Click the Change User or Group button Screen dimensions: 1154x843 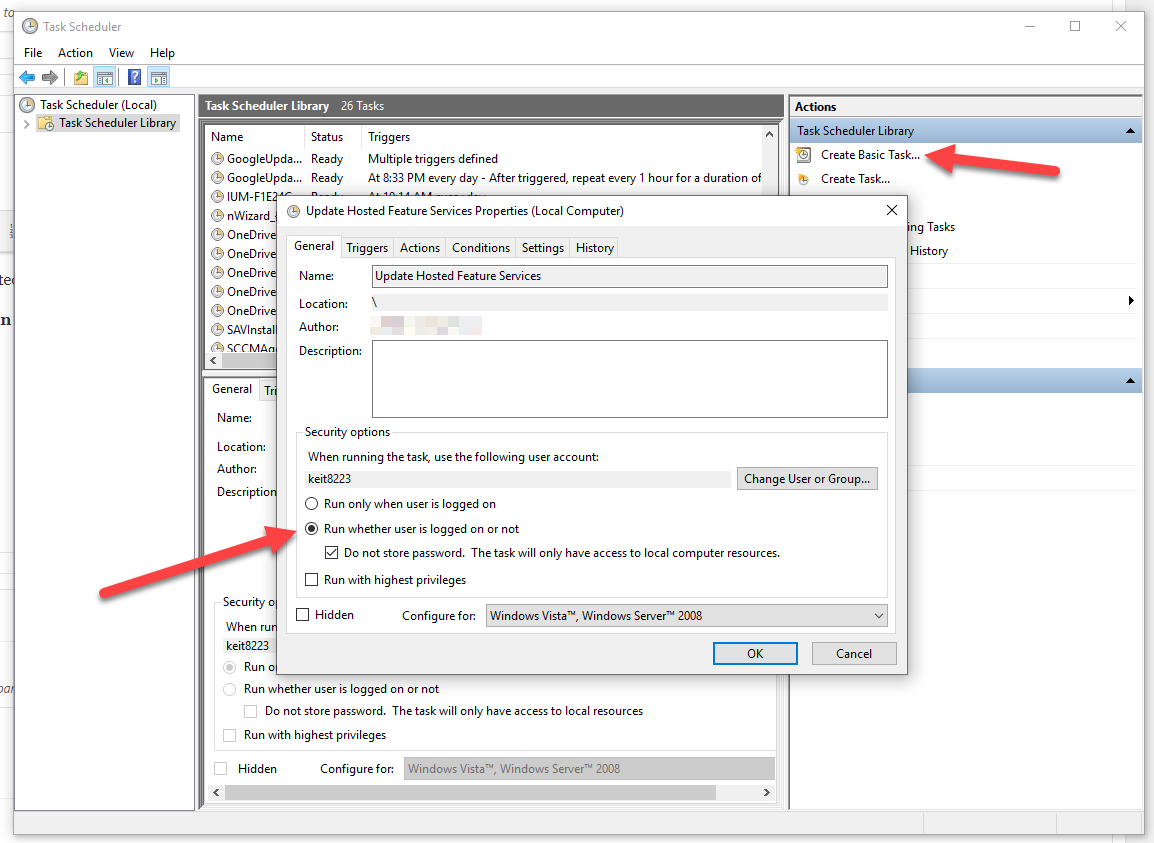[x=807, y=478]
